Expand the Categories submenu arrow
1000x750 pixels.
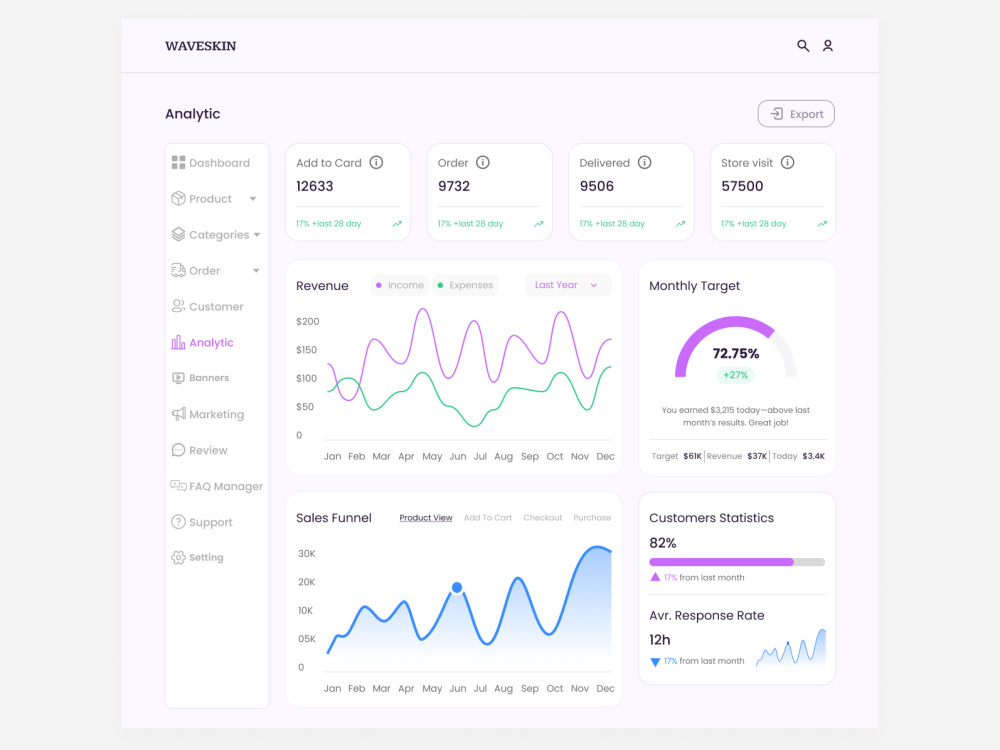click(257, 235)
